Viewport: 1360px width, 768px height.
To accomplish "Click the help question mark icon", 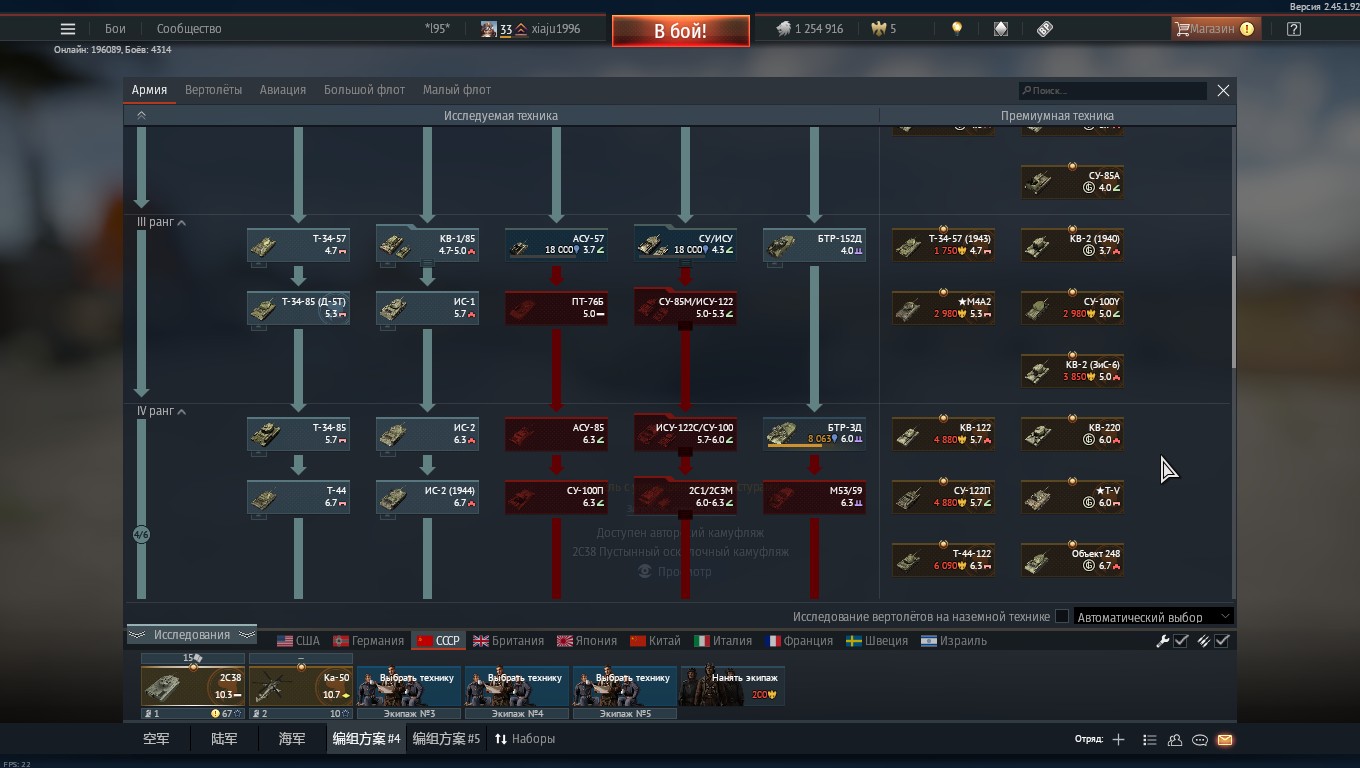I will point(1294,29).
